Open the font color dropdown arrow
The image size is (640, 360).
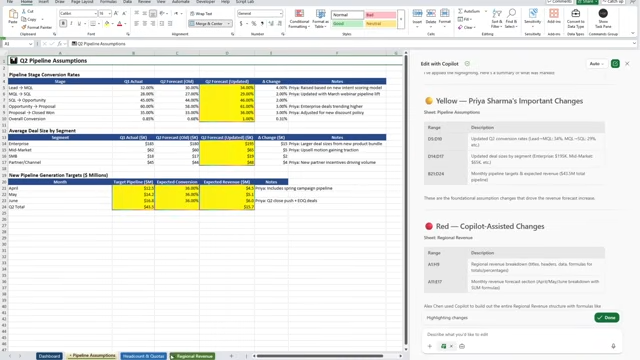(x=125, y=24)
